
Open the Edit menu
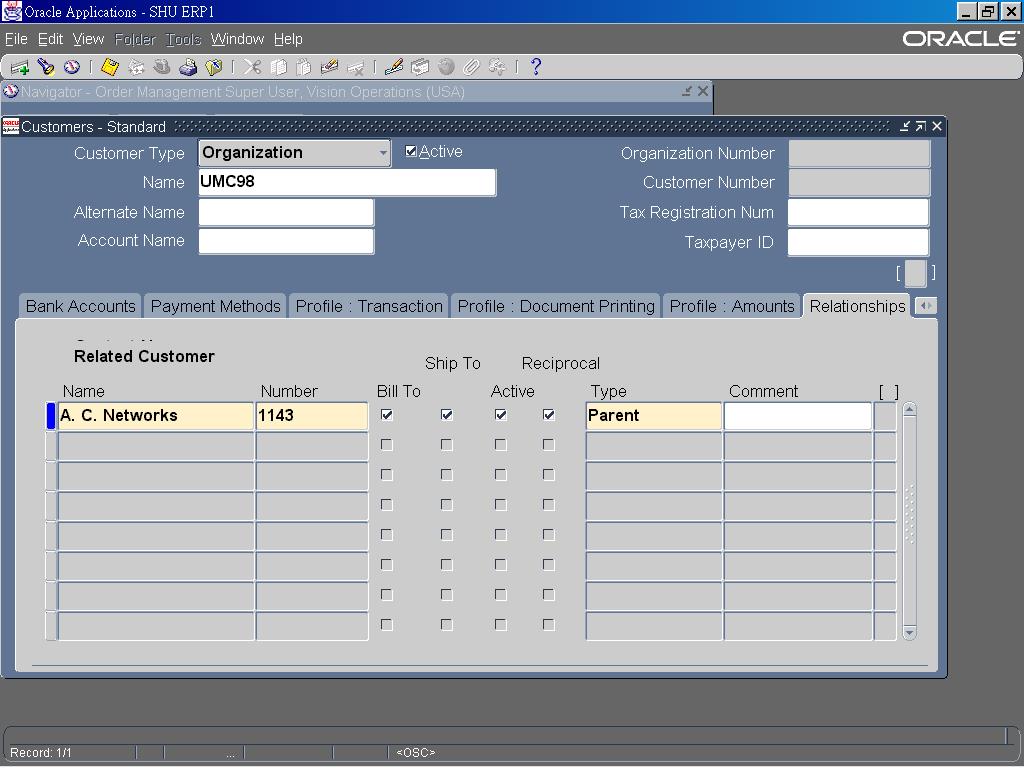[x=50, y=39]
